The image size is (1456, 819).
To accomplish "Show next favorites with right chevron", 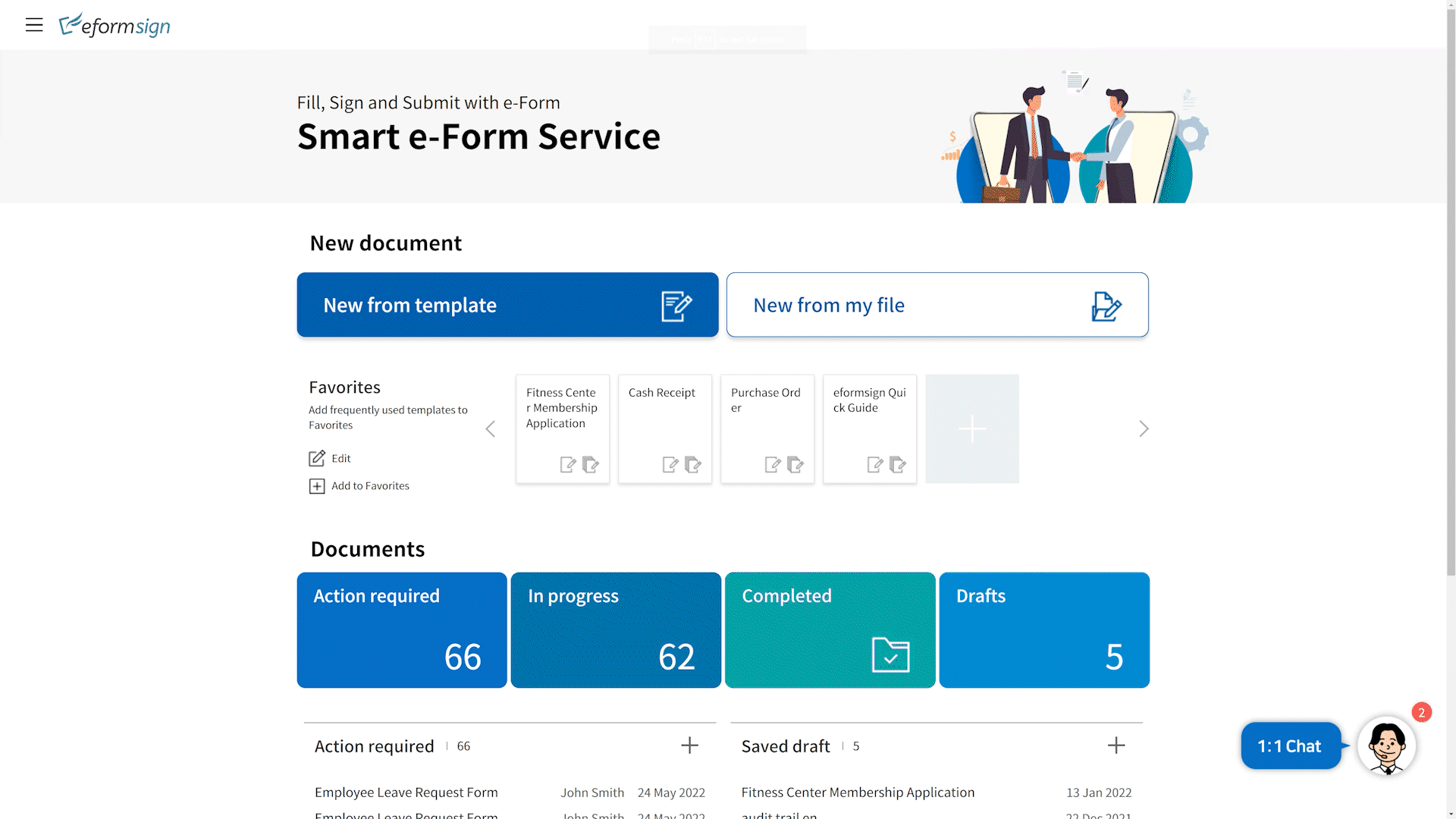I will click(x=1144, y=429).
